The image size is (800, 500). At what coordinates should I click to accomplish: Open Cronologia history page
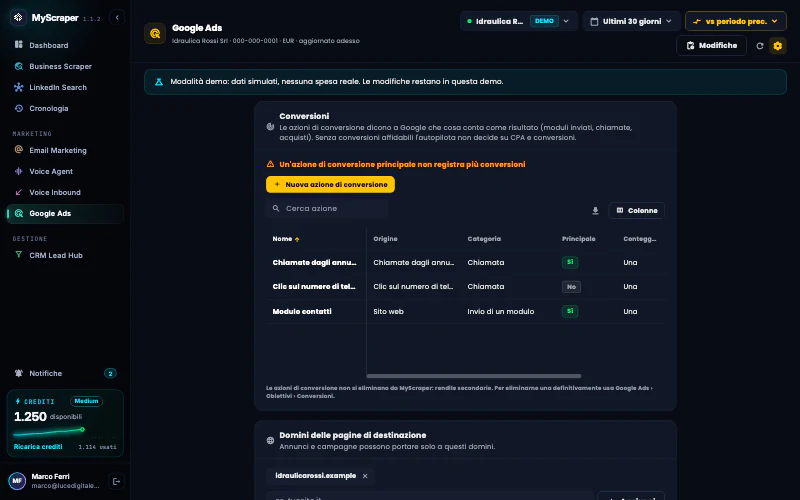point(65,108)
